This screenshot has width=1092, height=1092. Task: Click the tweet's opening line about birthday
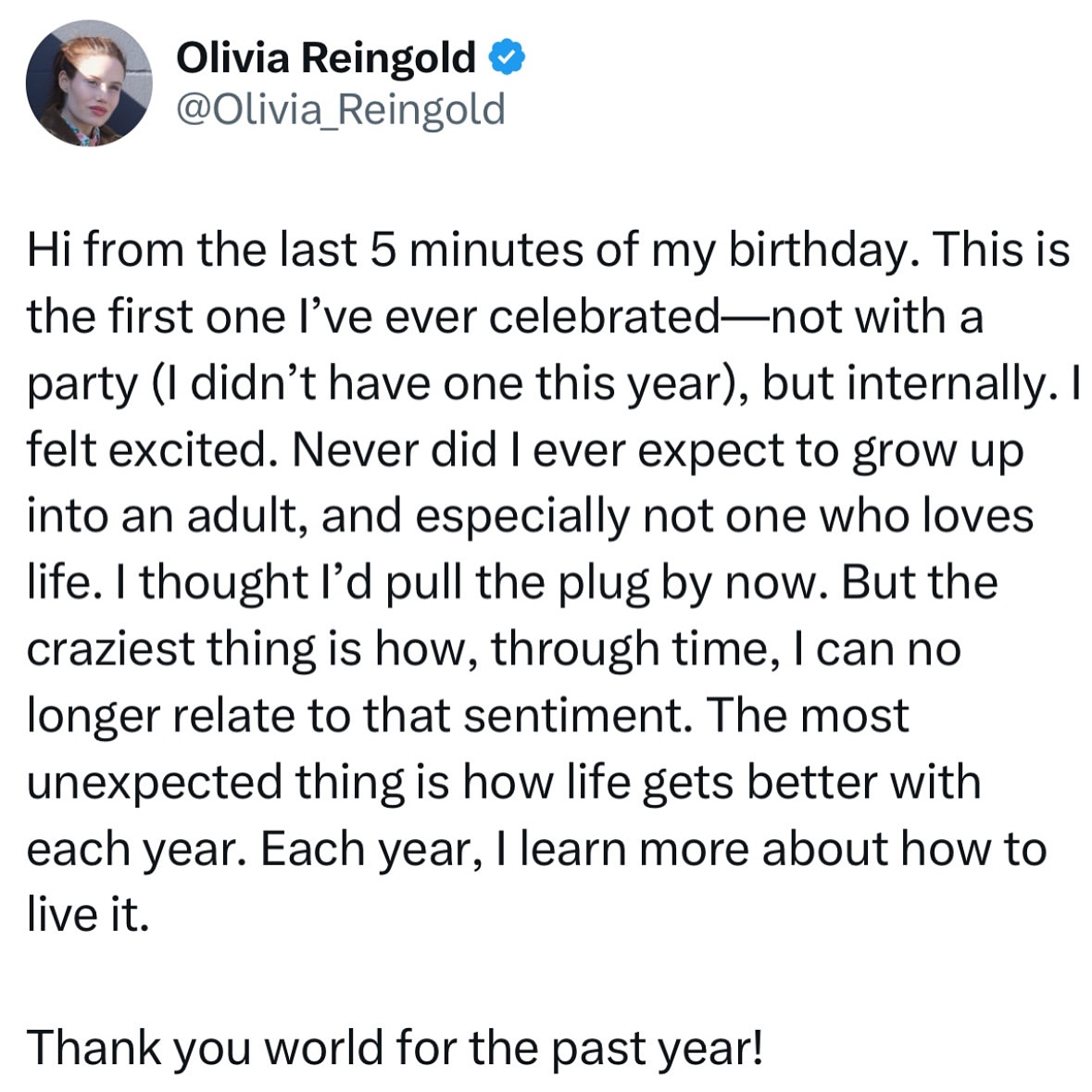click(548, 249)
